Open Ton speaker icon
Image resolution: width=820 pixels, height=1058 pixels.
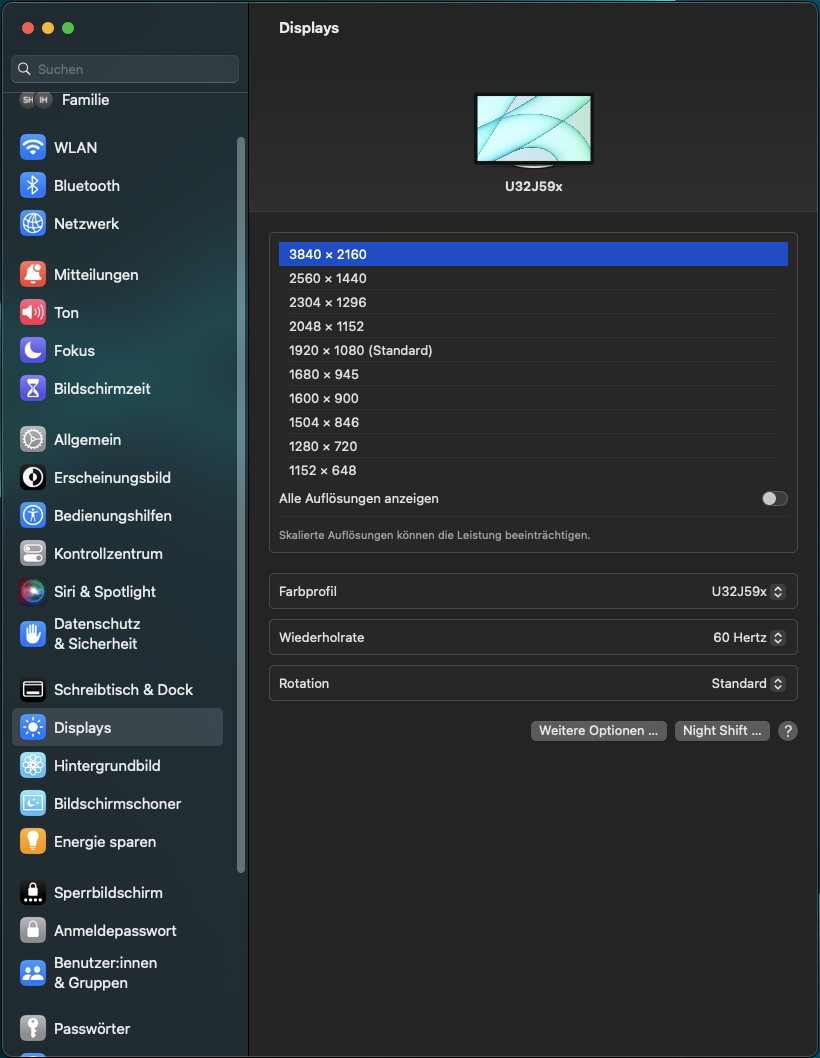(32, 312)
